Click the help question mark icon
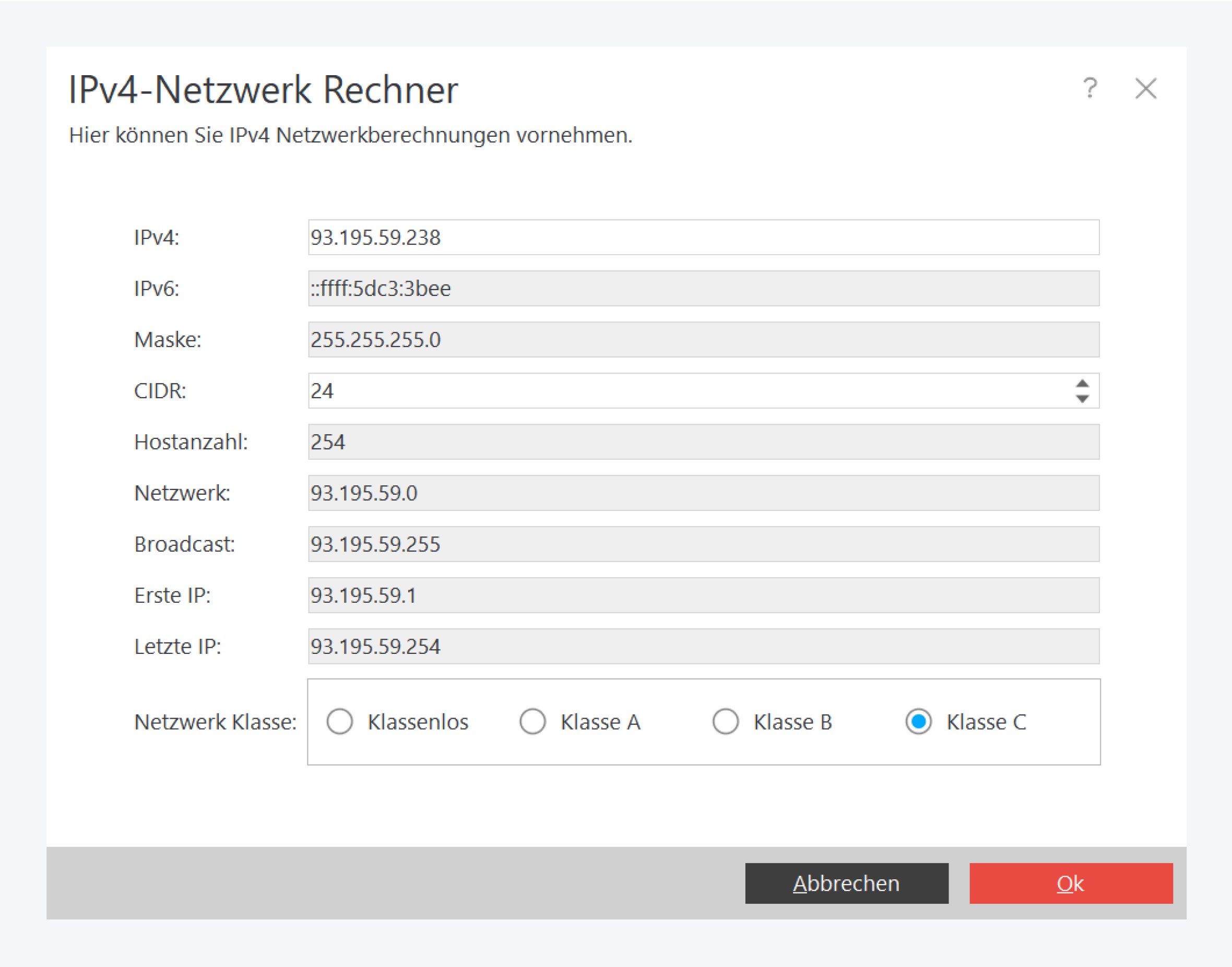1232x967 pixels. point(1090,88)
